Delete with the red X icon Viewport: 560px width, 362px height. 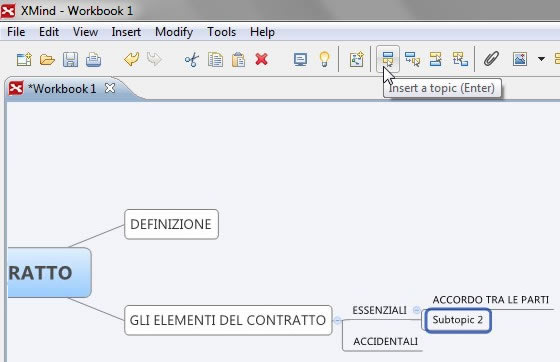(262, 59)
